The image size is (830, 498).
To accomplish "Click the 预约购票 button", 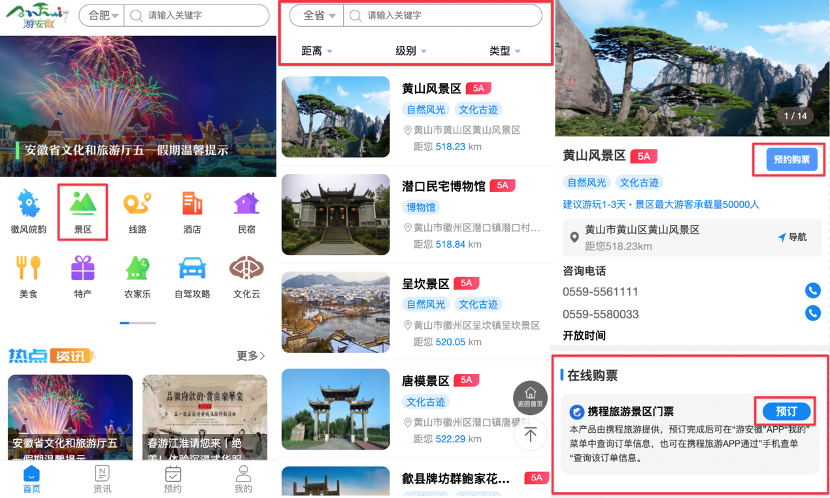I will (791, 159).
